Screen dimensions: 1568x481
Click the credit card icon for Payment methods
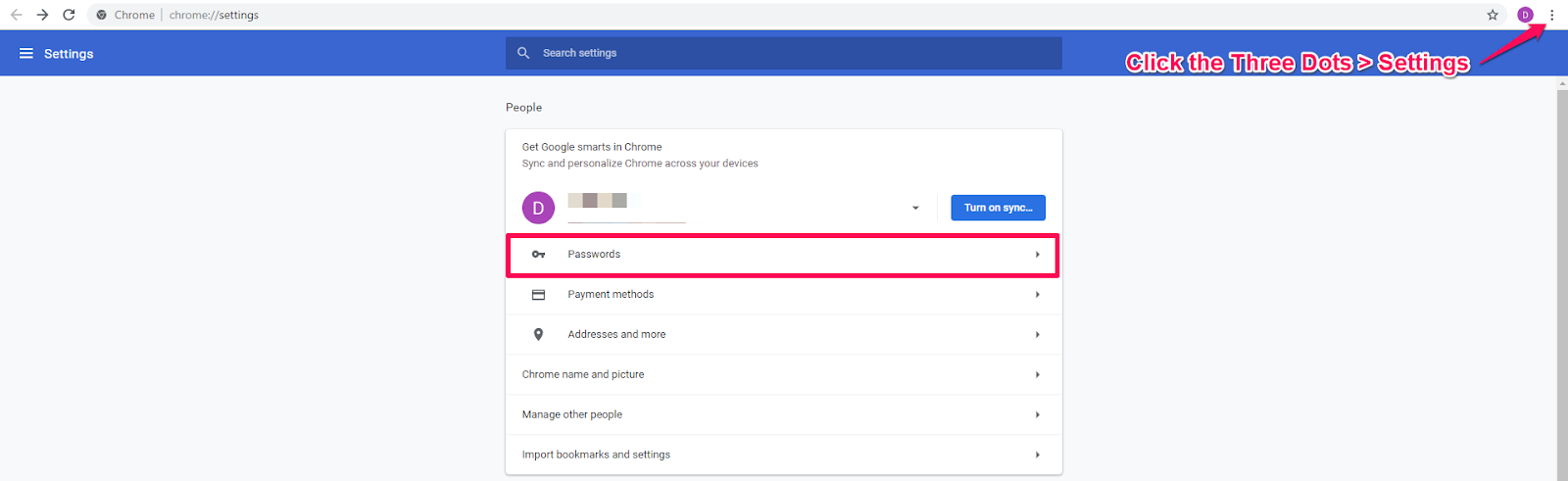tap(538, 295)
